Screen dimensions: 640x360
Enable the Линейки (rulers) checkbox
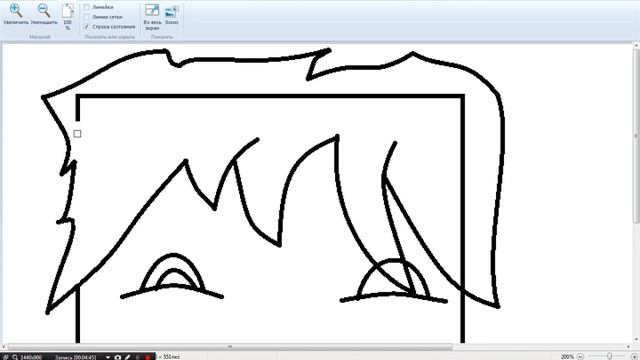[87, 7]
